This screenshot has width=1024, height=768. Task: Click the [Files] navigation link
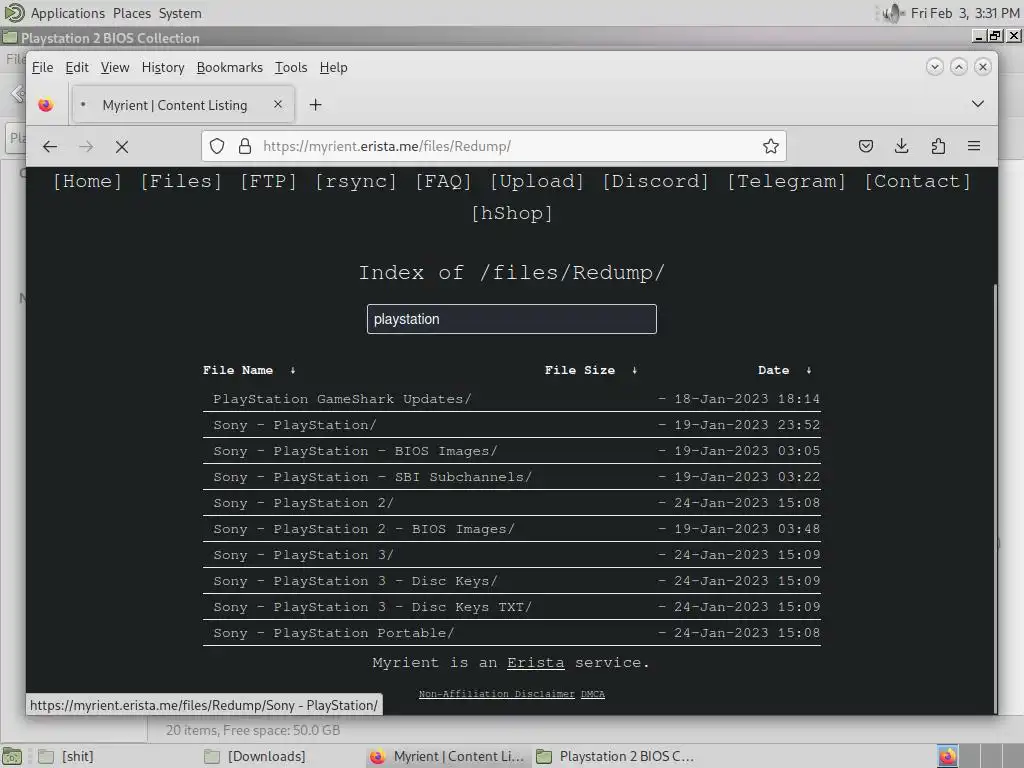[181, 182]
